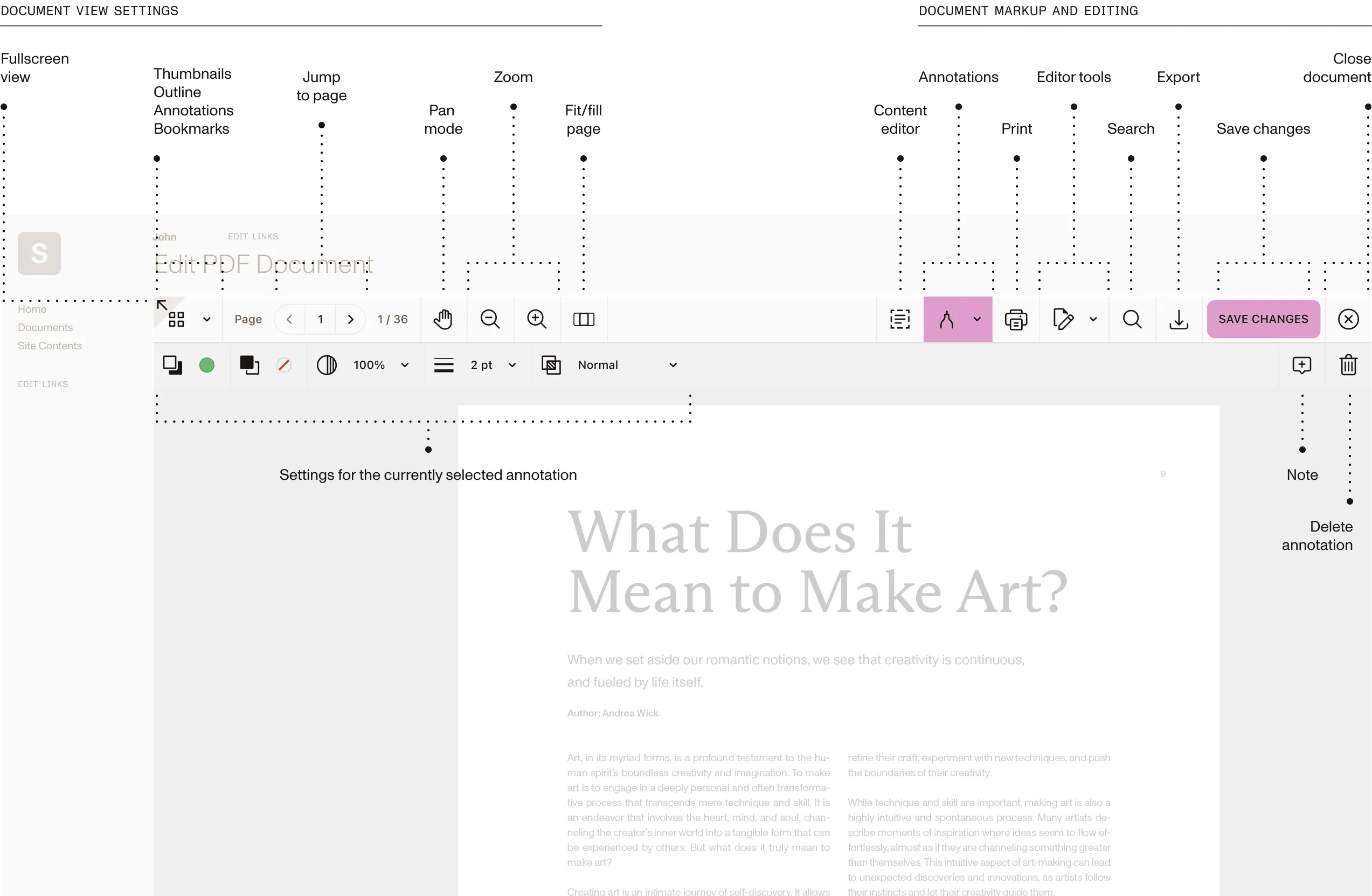Image resolution: width=1372 pixels, height=896 pixels.
Task: Activate the text selection tool
Action: pos(900,319)
